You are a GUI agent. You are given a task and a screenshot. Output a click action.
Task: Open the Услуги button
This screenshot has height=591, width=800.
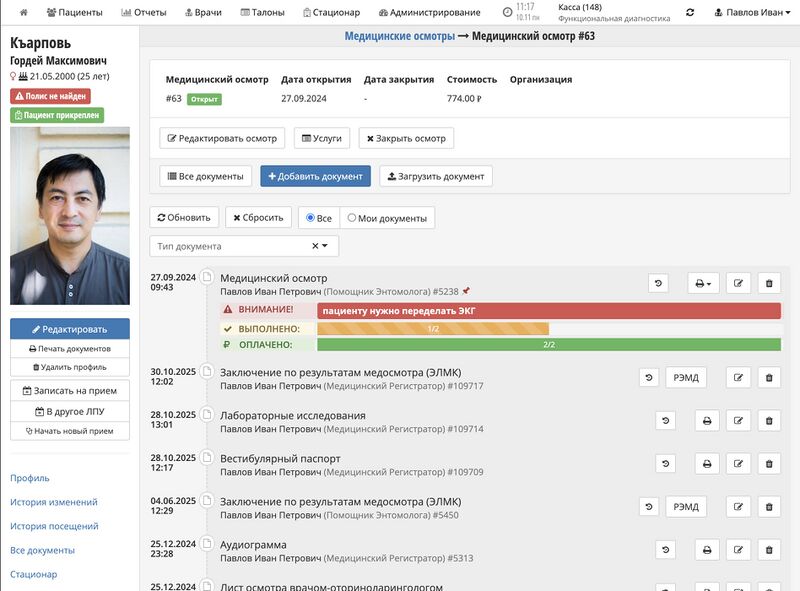(x=322, y=138)
